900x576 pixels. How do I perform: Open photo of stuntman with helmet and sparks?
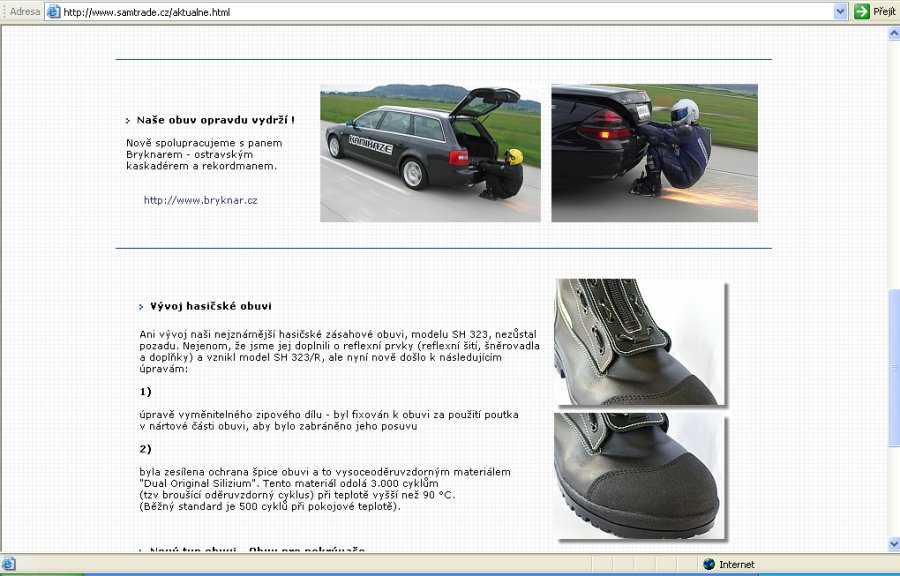point(654,153)
